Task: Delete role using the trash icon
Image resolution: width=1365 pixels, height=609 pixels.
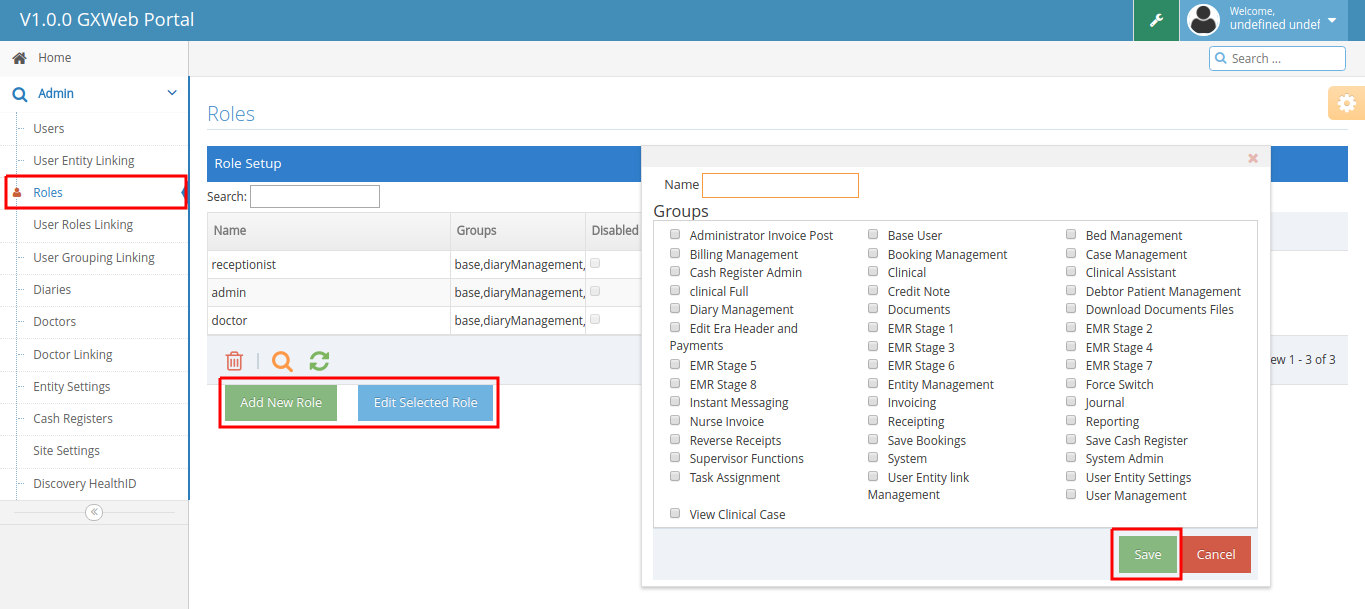Action: [234, 361]
